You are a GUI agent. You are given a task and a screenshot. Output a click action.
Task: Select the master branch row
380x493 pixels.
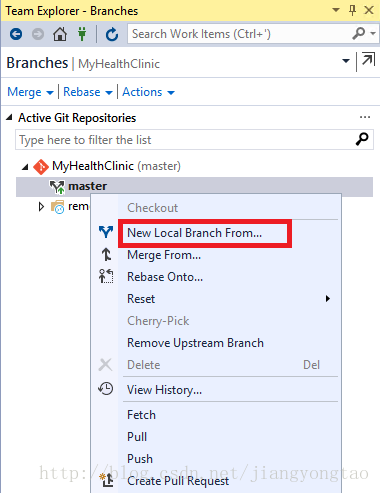[194, 187]
